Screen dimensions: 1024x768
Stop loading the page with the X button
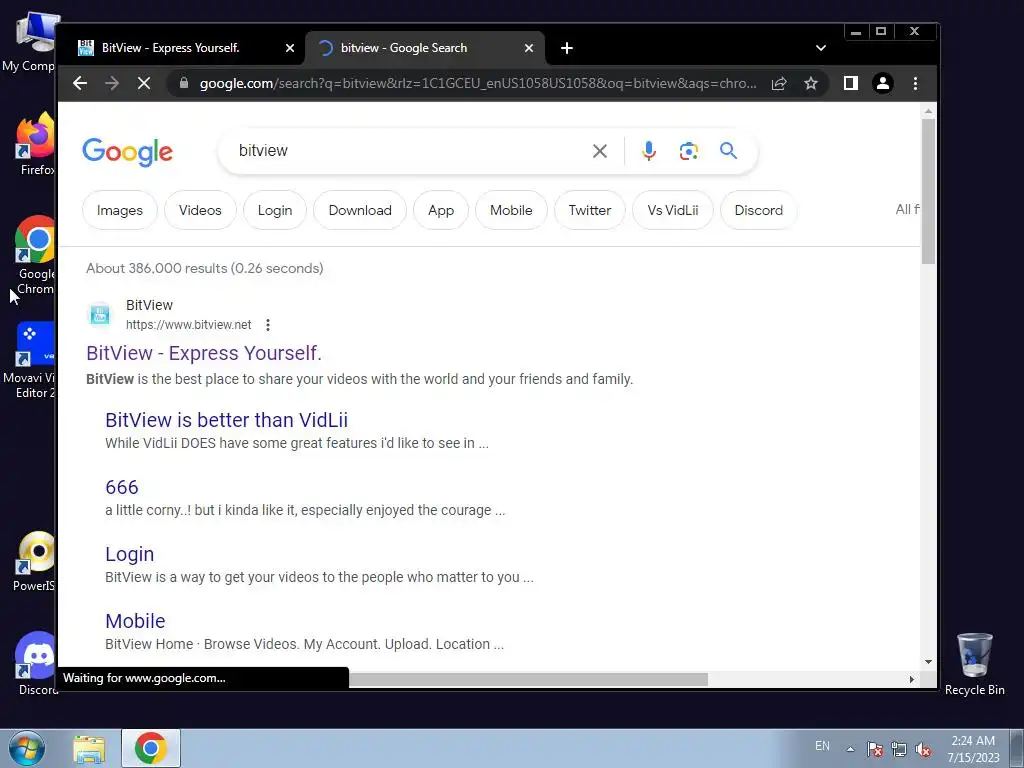point(144,84)
